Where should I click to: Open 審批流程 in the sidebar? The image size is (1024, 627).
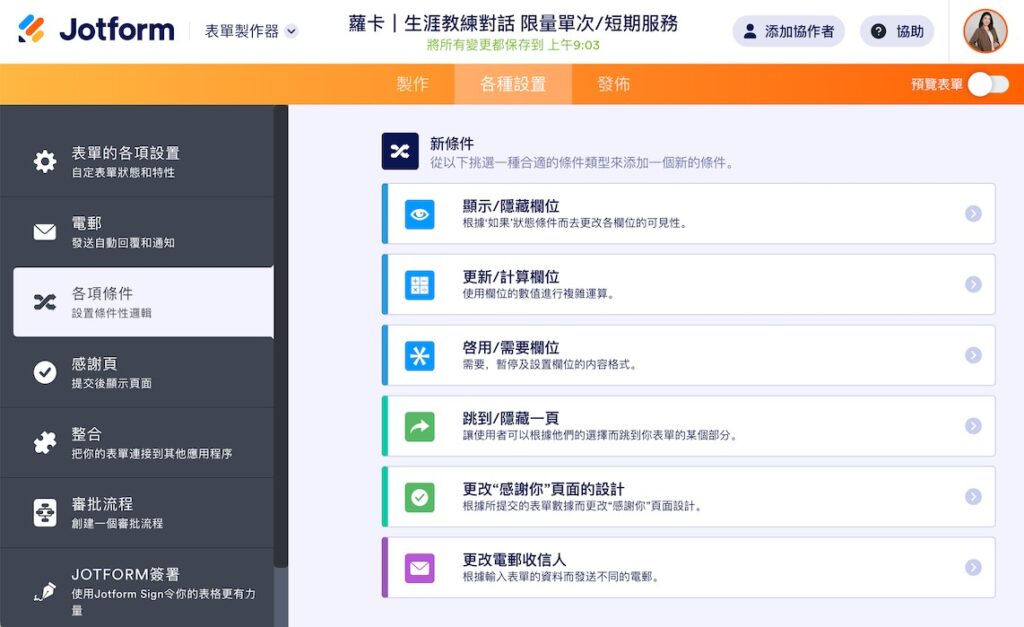click(x=137, y=513)
